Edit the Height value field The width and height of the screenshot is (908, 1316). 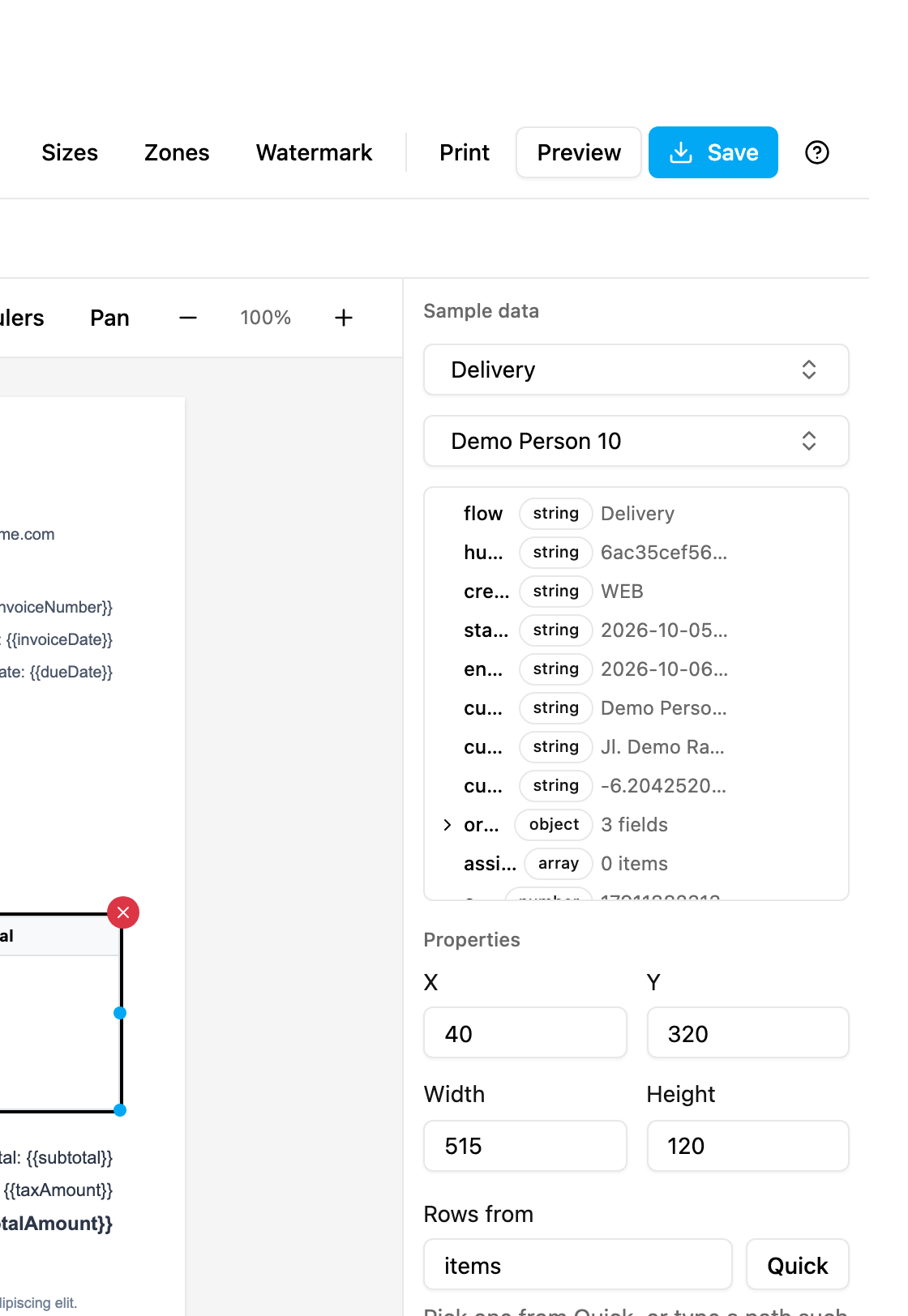(x=747, y=1146)
